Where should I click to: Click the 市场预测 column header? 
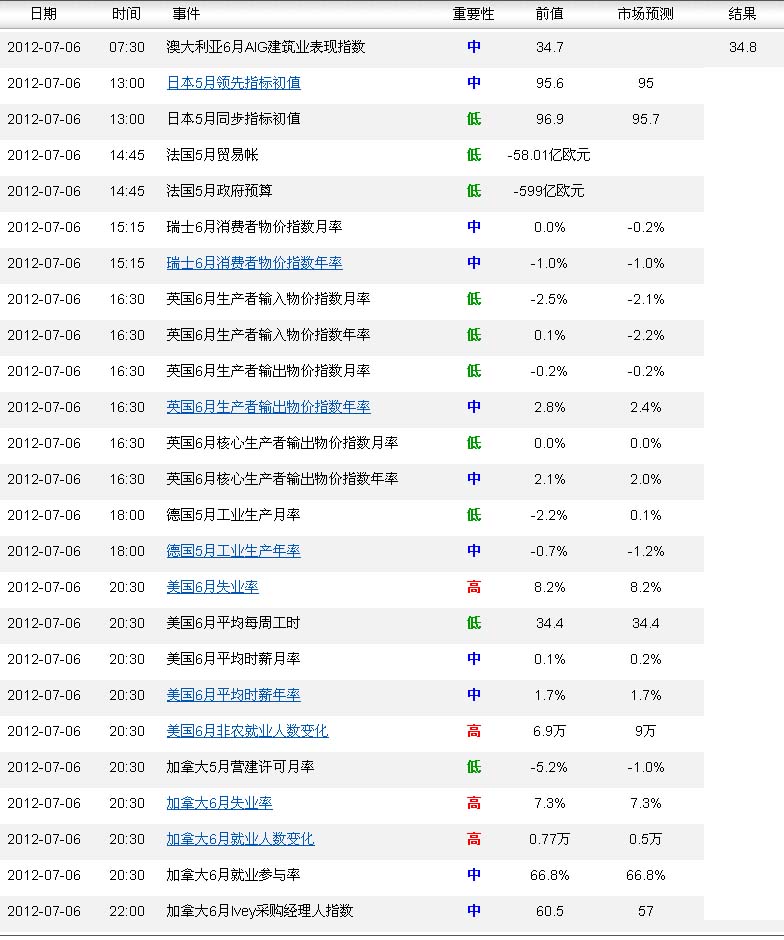(x=646, y=14)
